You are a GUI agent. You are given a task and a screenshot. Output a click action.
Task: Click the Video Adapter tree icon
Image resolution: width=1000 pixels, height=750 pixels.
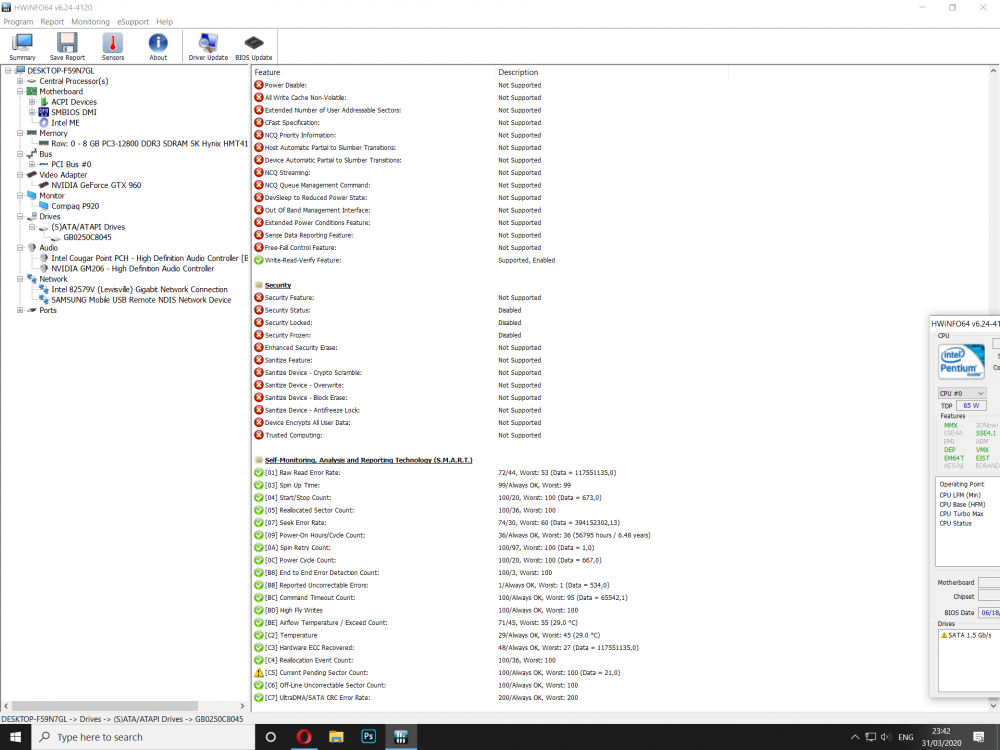31,175
